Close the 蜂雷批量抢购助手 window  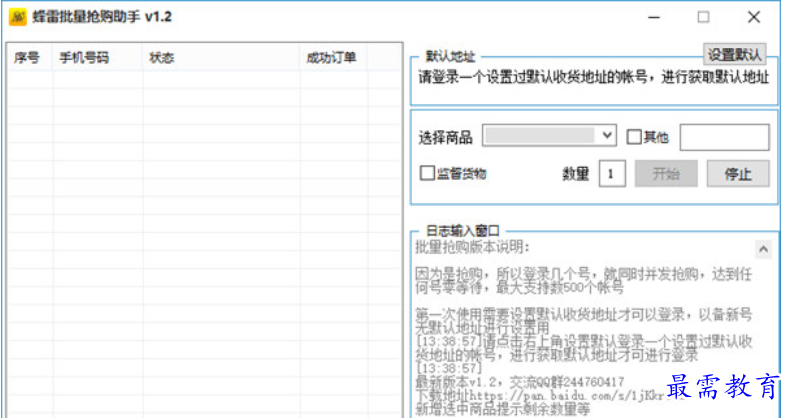coord(754,17)
